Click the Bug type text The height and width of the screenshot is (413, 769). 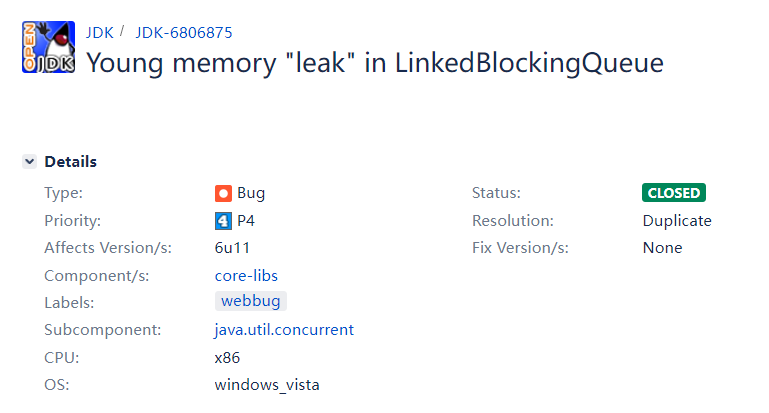click(x=251, y=193)
